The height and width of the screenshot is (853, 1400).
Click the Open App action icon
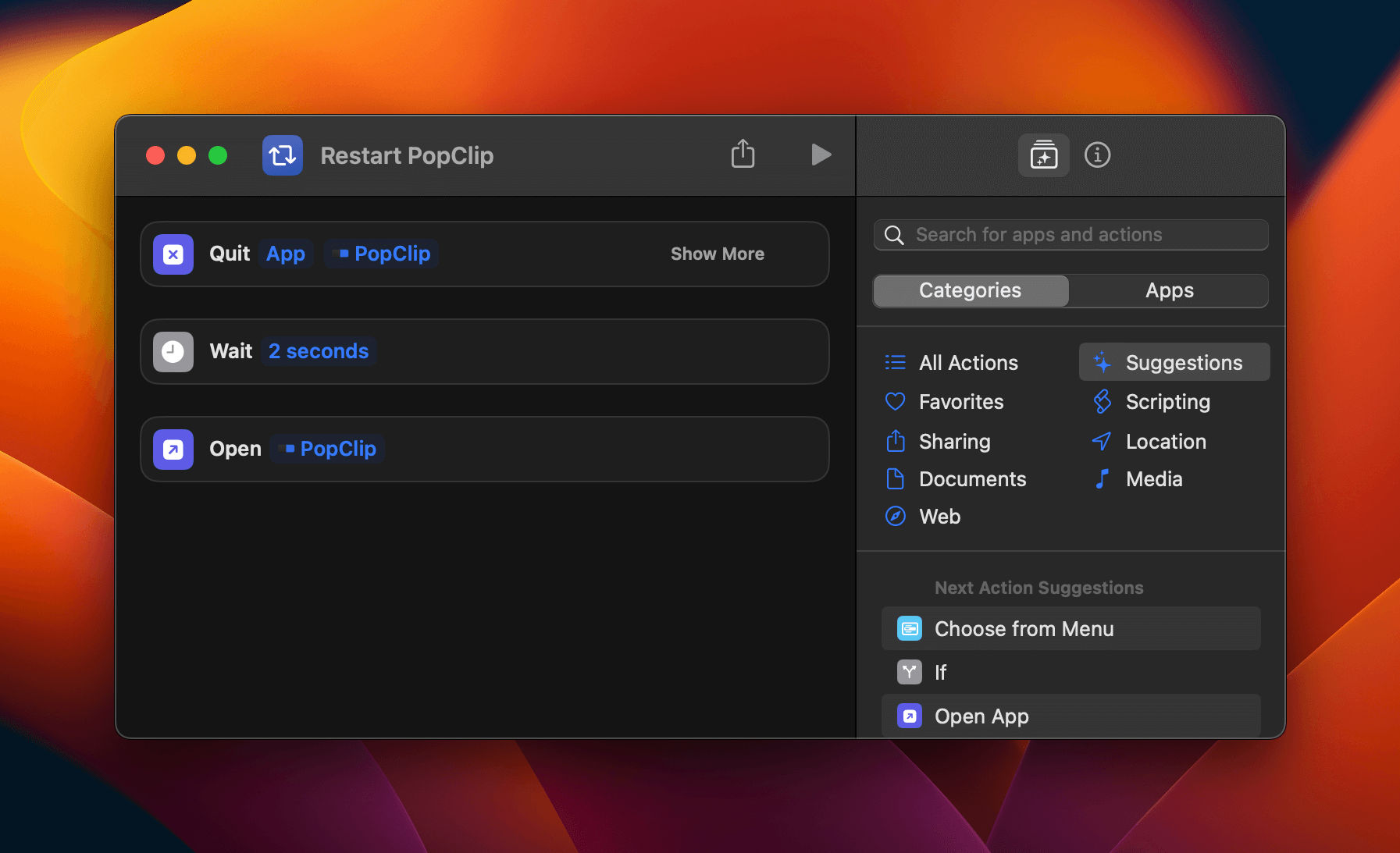click(x=173, y=450)
